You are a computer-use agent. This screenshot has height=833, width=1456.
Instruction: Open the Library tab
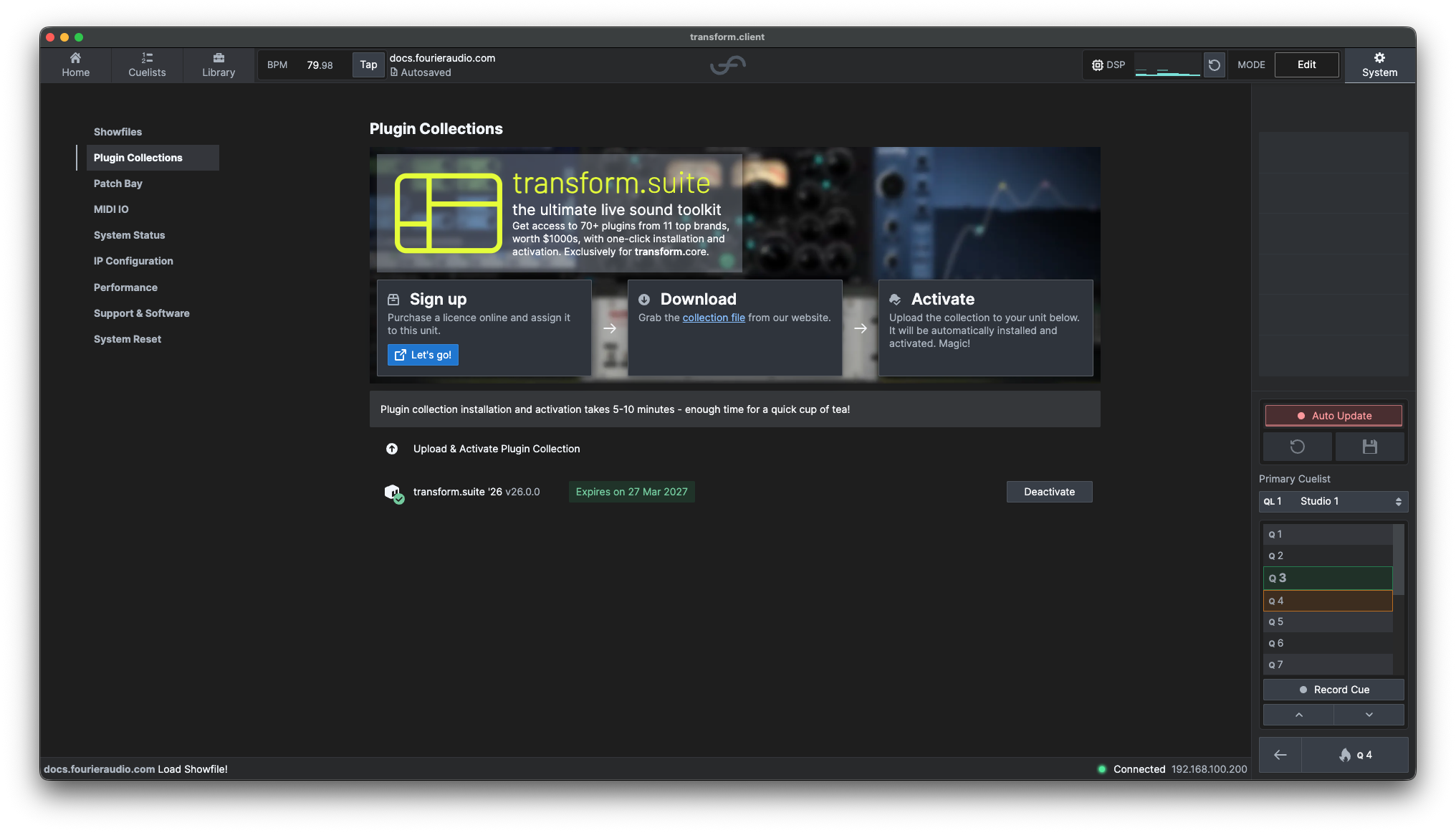point(219,65)
